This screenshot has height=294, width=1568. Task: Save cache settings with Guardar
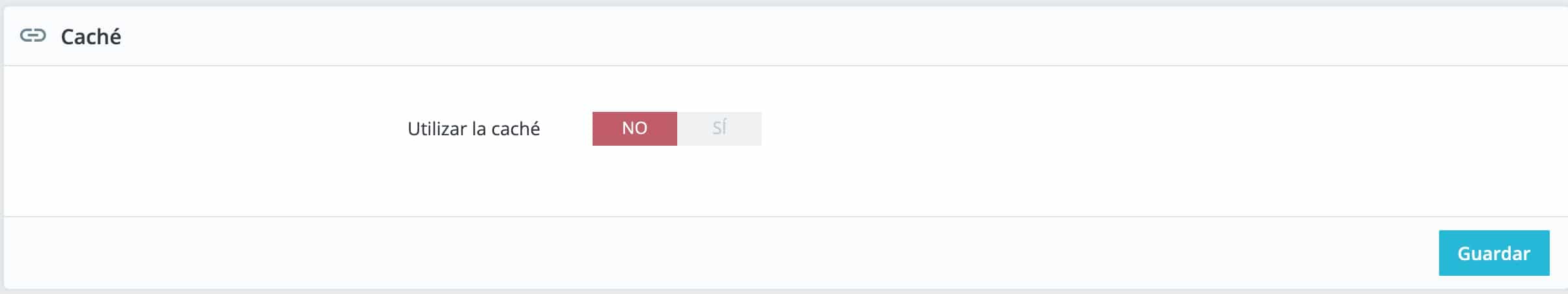(x=1493, y=253)
